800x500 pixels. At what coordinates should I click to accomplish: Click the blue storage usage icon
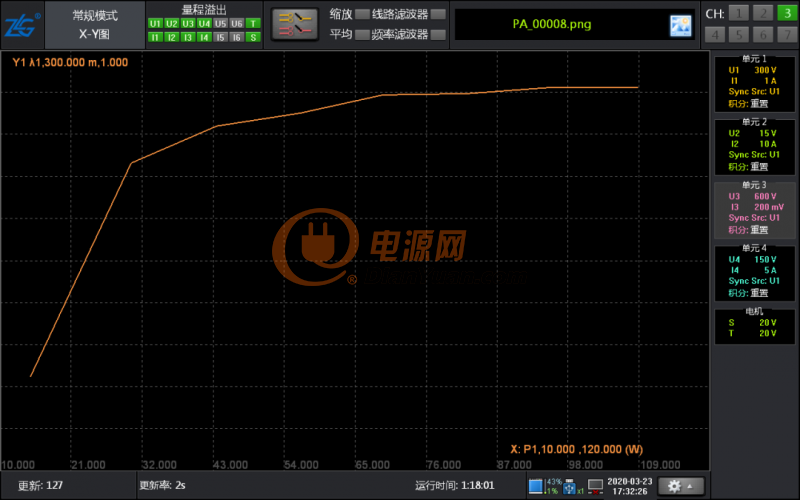(x=535, y=486)
